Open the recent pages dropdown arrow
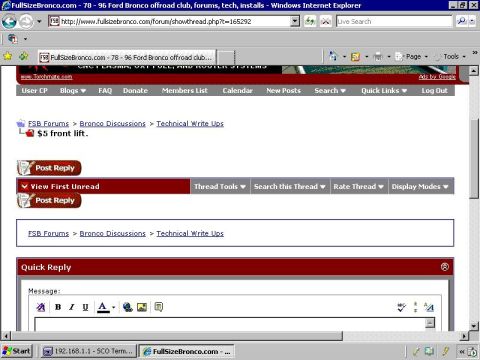Viewport: 480px width, 360px height. pyautogui.click(x=39, y=22)
